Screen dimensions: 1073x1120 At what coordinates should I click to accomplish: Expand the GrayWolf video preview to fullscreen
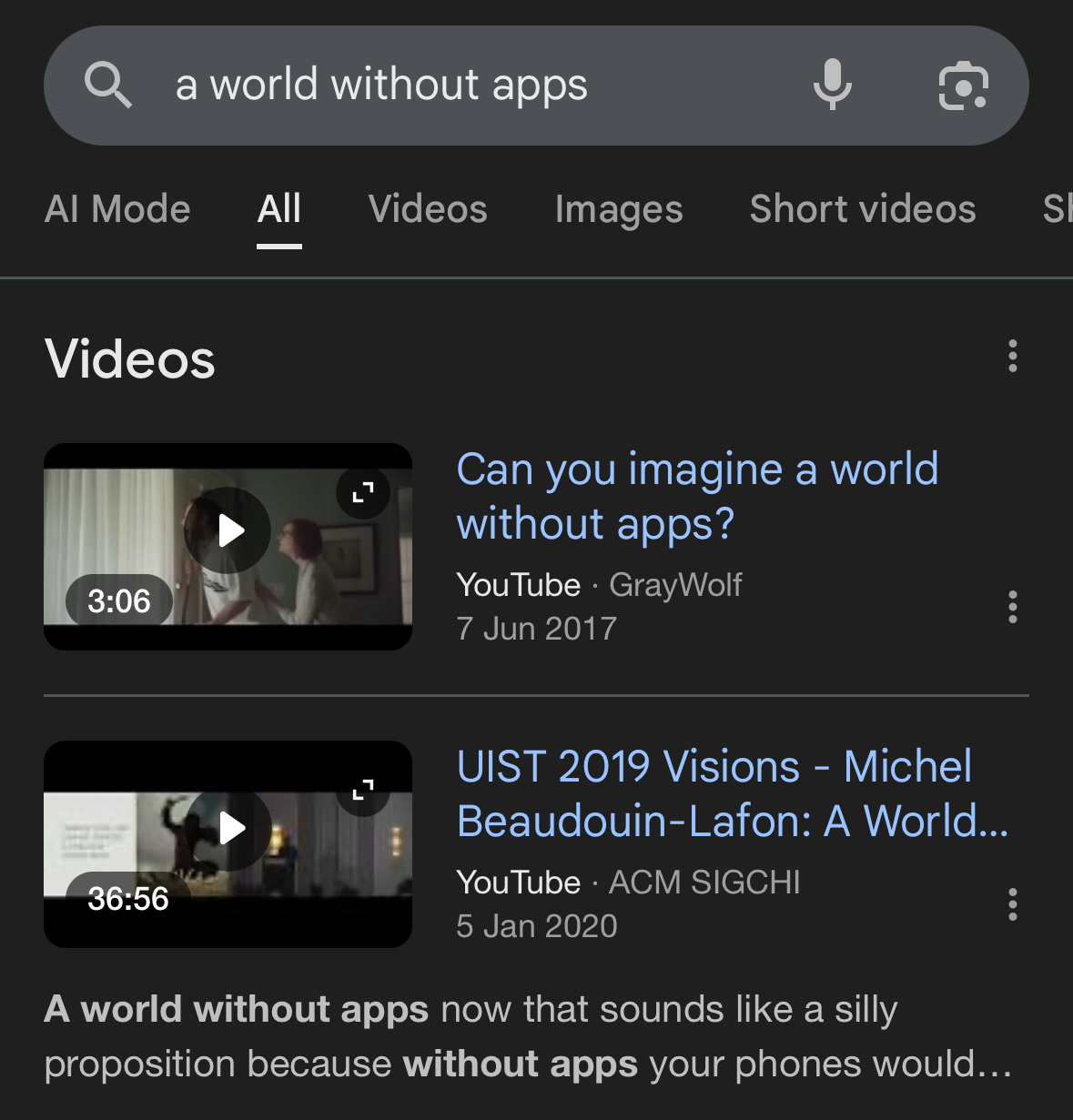363,492
